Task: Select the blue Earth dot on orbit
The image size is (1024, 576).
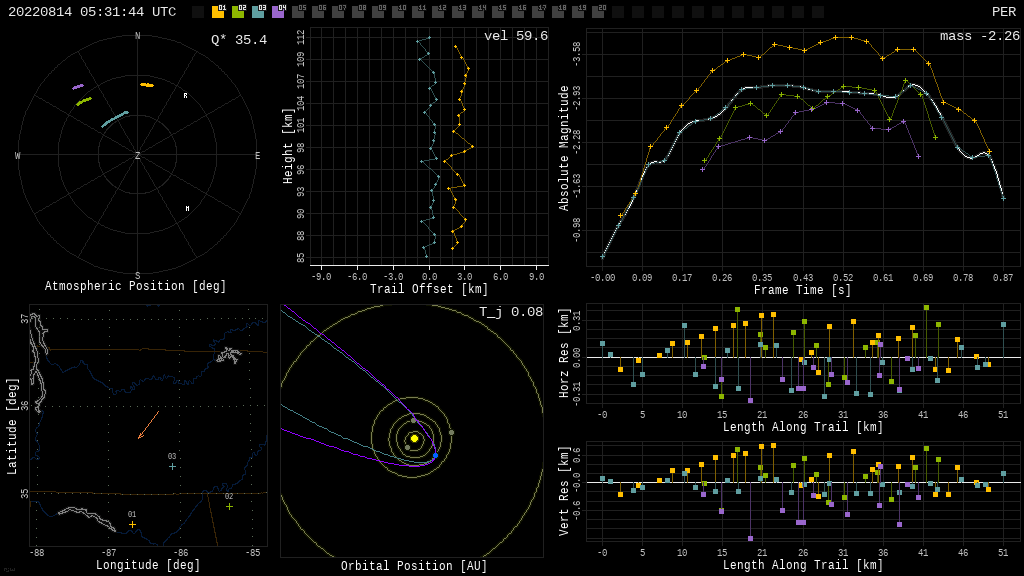Action: pyautogui.click(x=435, y=456)
